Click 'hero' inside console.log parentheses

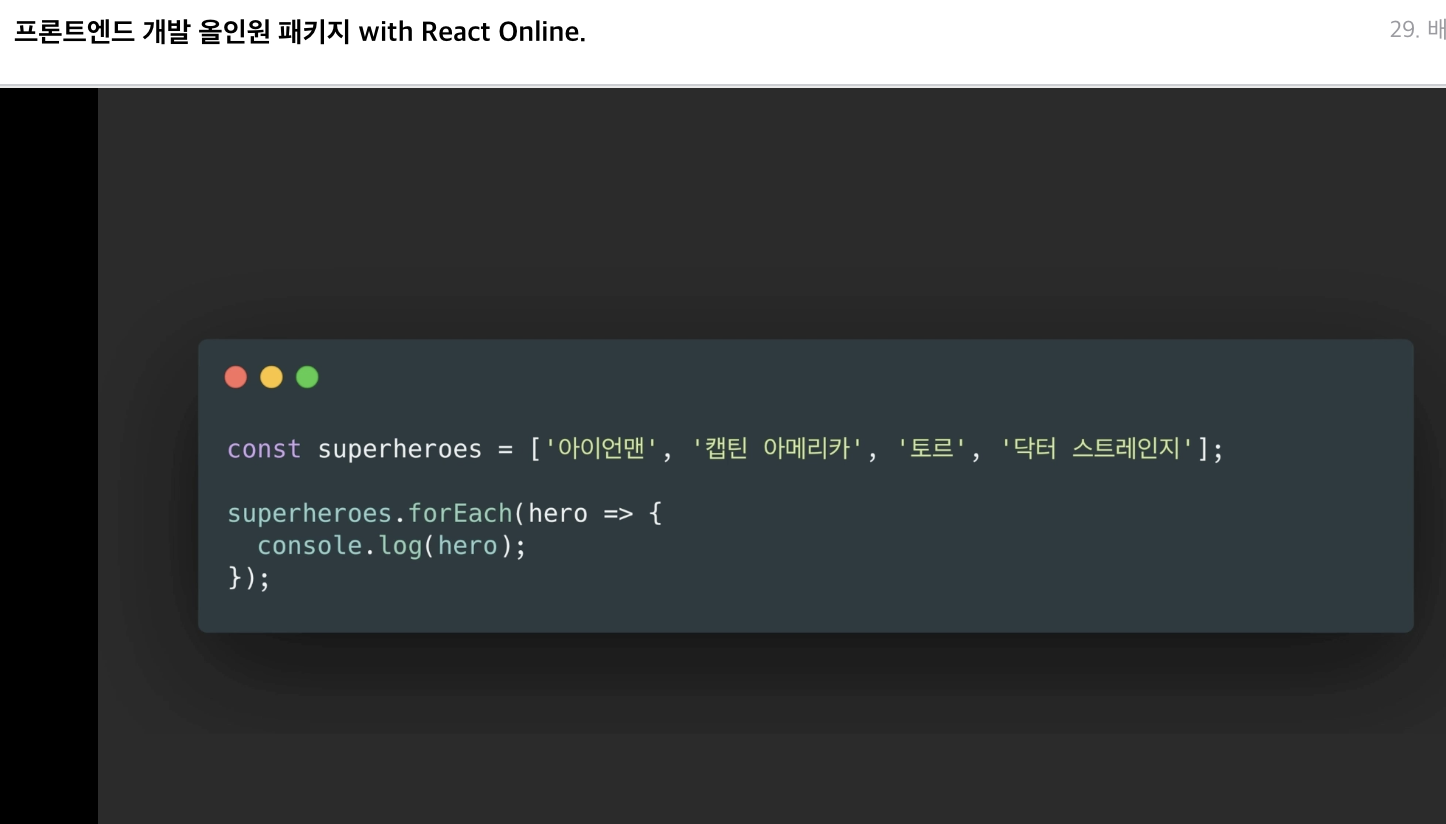[x=467, y=546]
